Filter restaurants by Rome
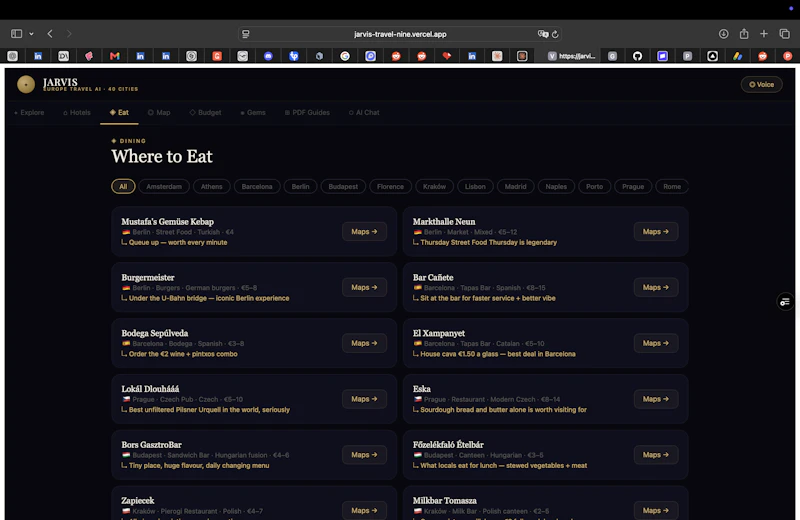 tap(672, 187)
